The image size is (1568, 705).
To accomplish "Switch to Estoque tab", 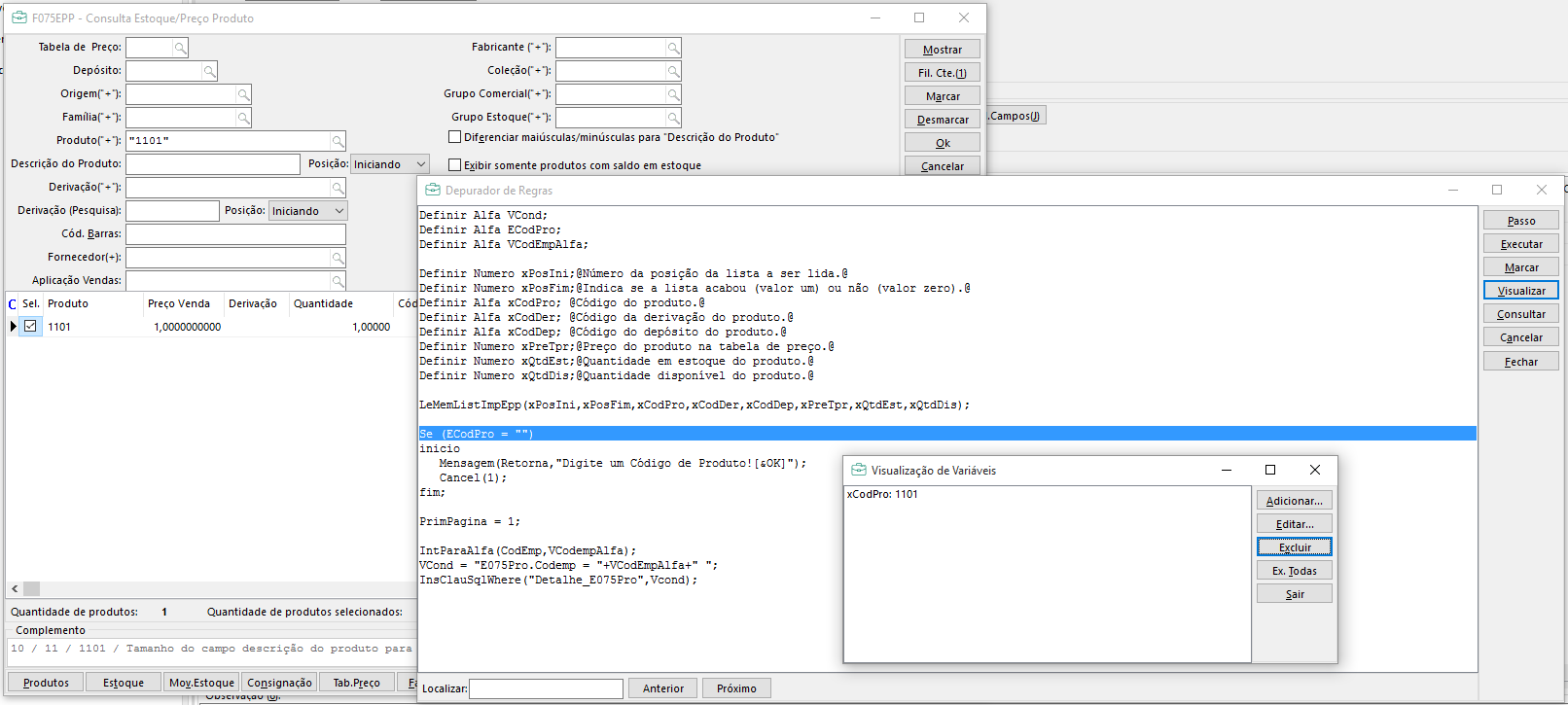I will pos(124,683).
